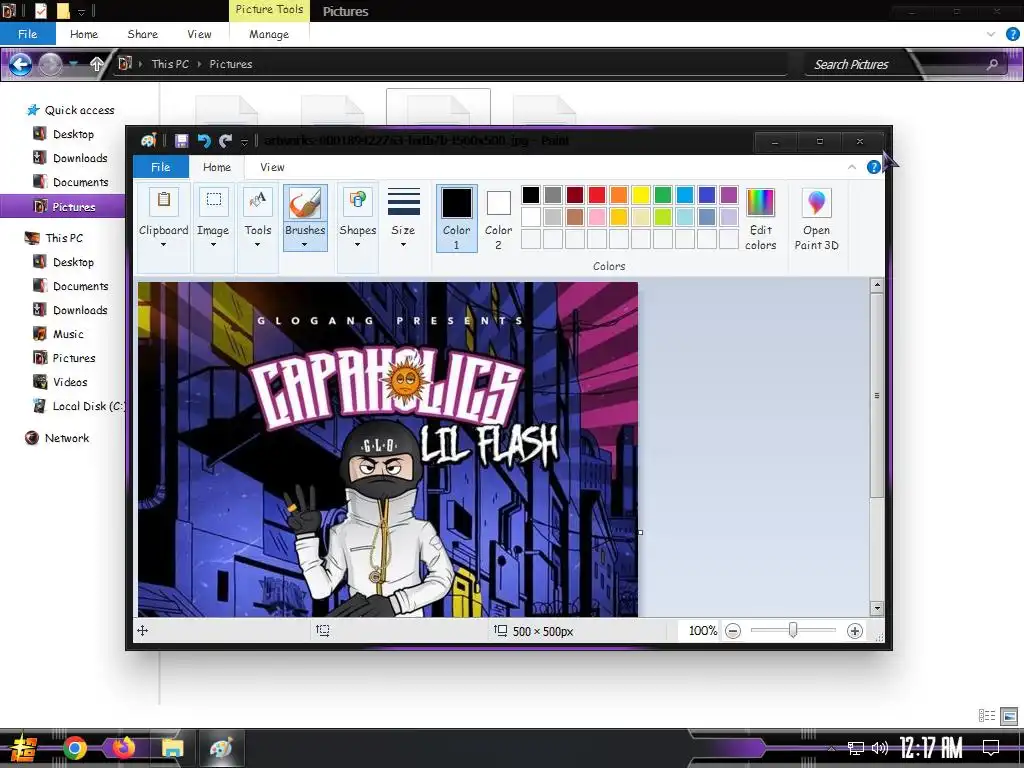Image resolution: width=1024 pixels, height=768 pixels.
Task: Expand the Image dropdown arrow
Action: pos(214,245)
